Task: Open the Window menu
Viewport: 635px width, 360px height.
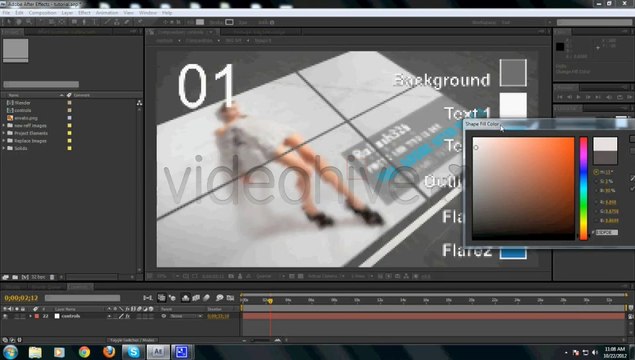Action: (x=148, y=13)
